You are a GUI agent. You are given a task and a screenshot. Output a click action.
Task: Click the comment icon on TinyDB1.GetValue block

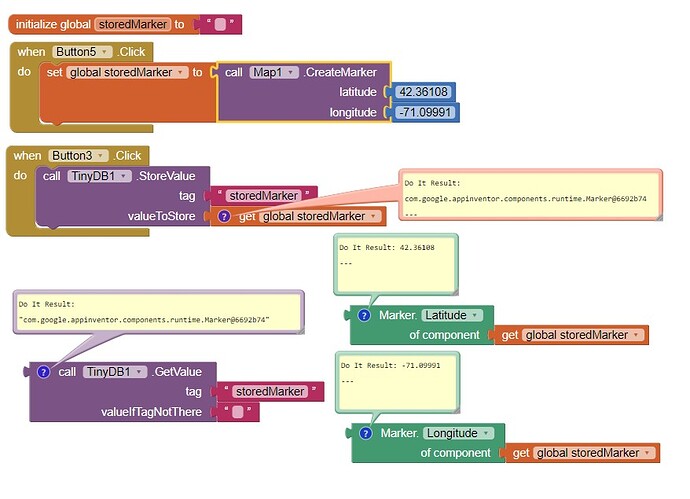pos(43,372)
